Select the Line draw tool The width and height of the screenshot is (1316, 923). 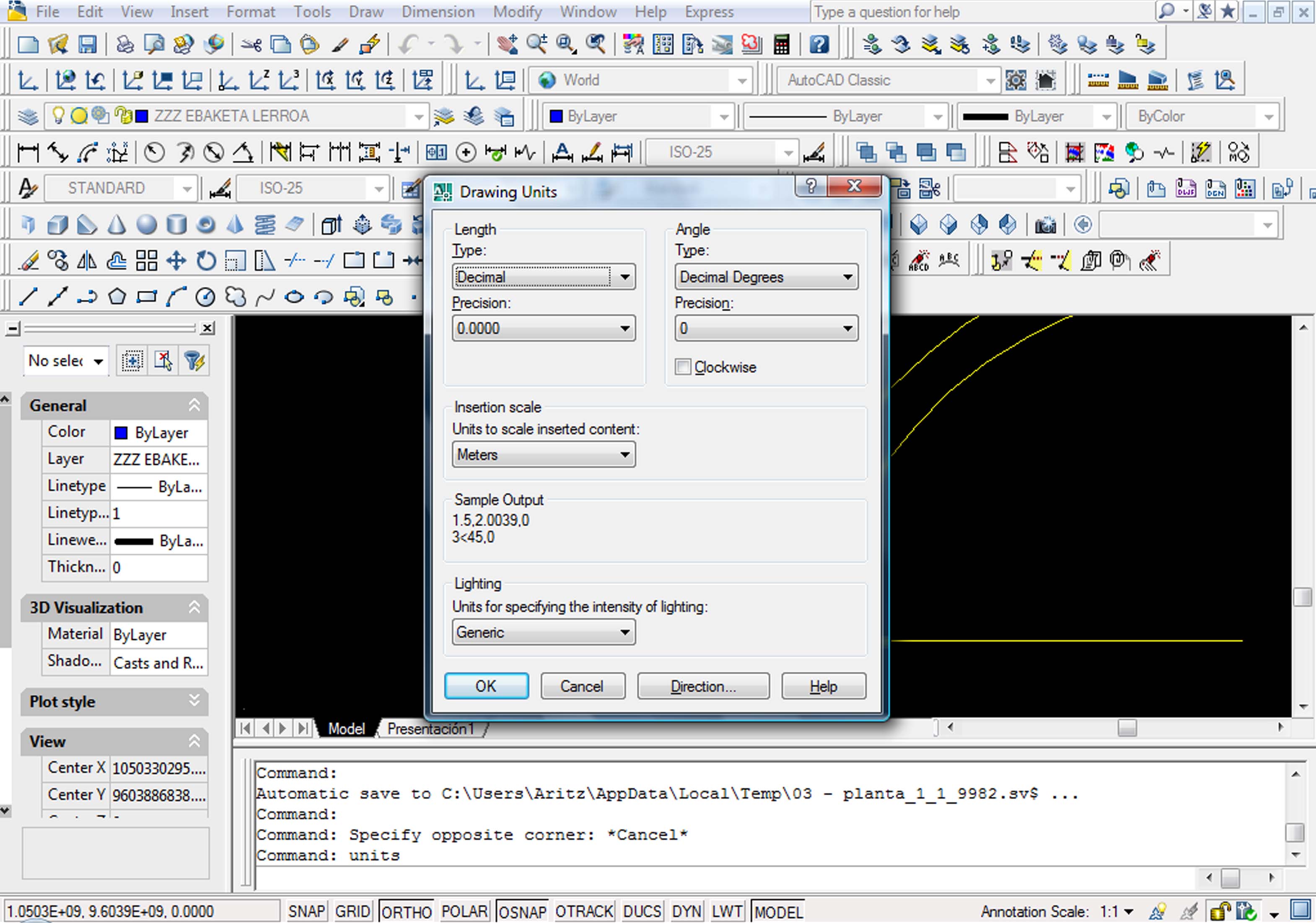pyautogui.click(x=28, y=297)
